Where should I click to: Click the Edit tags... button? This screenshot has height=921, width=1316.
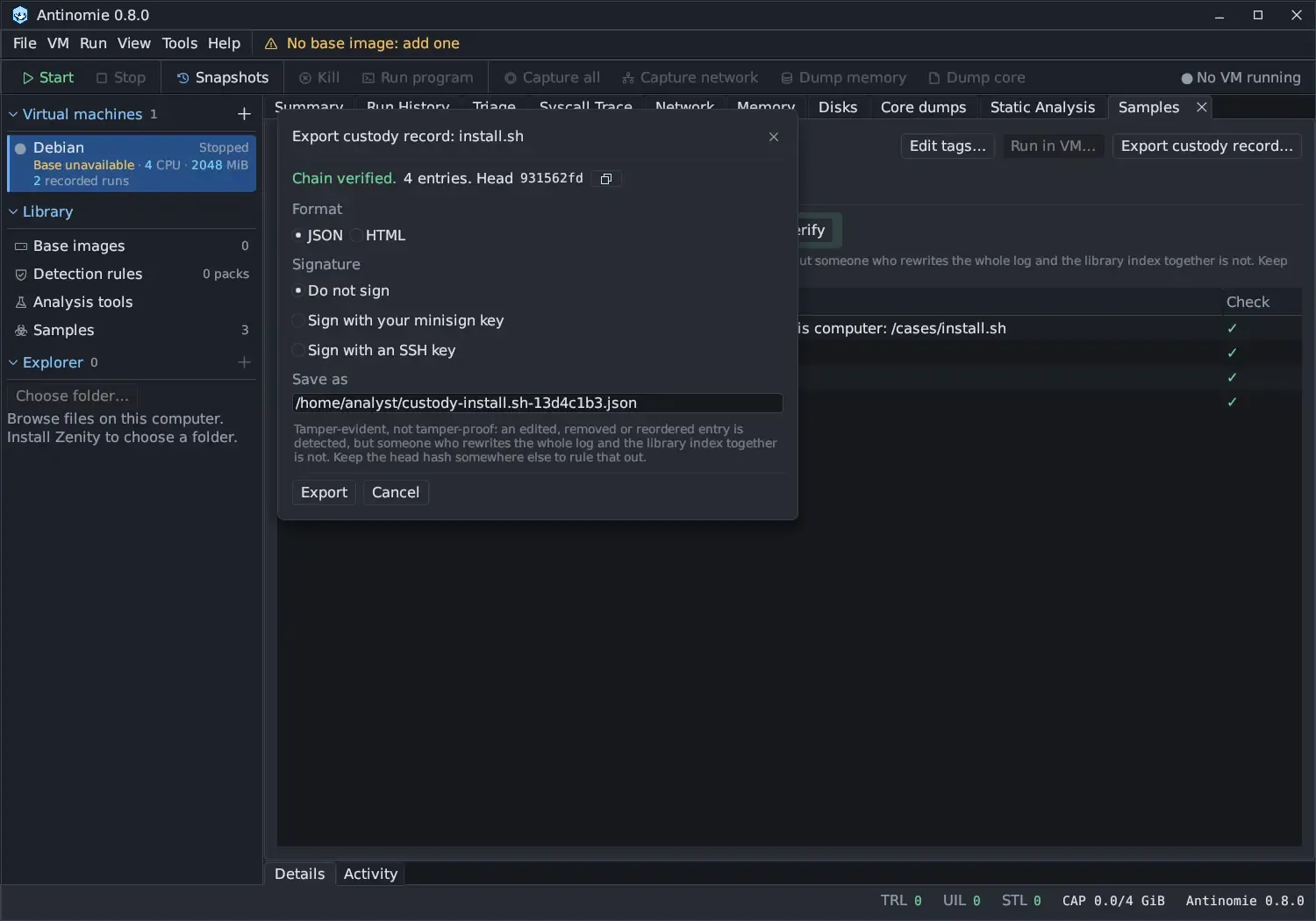948,146
